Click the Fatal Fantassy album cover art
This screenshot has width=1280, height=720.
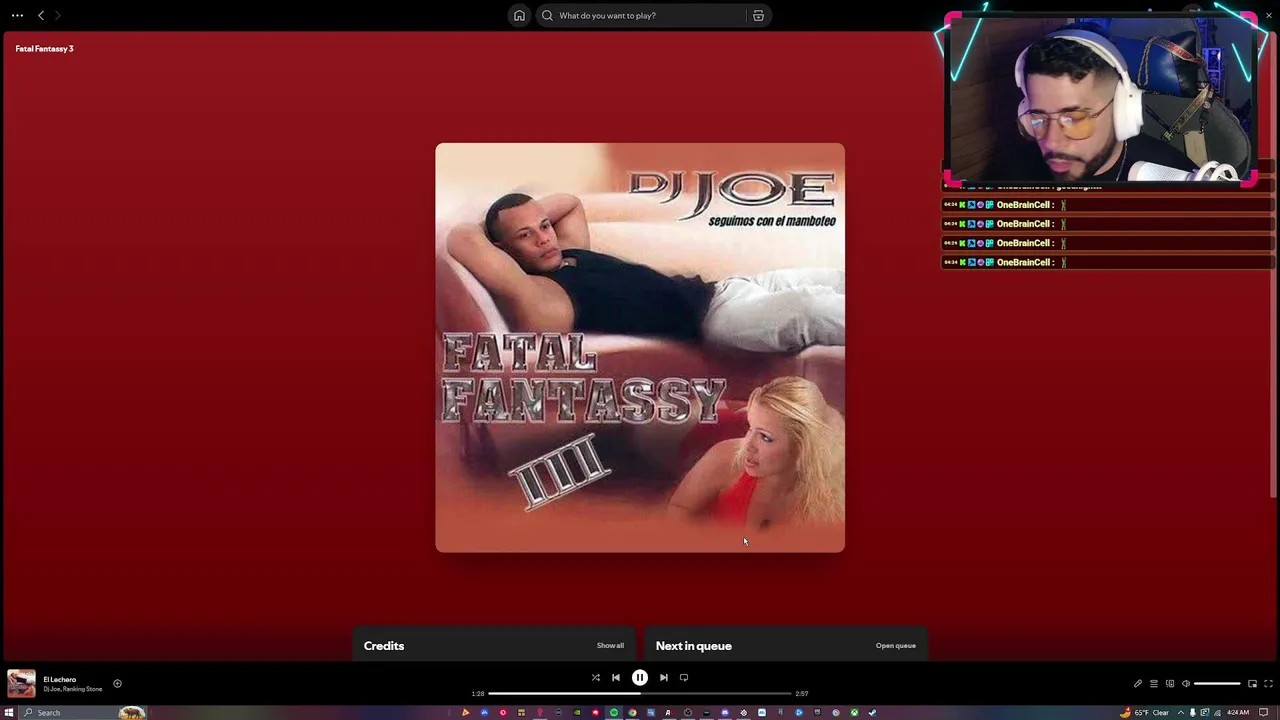point(640,348)
